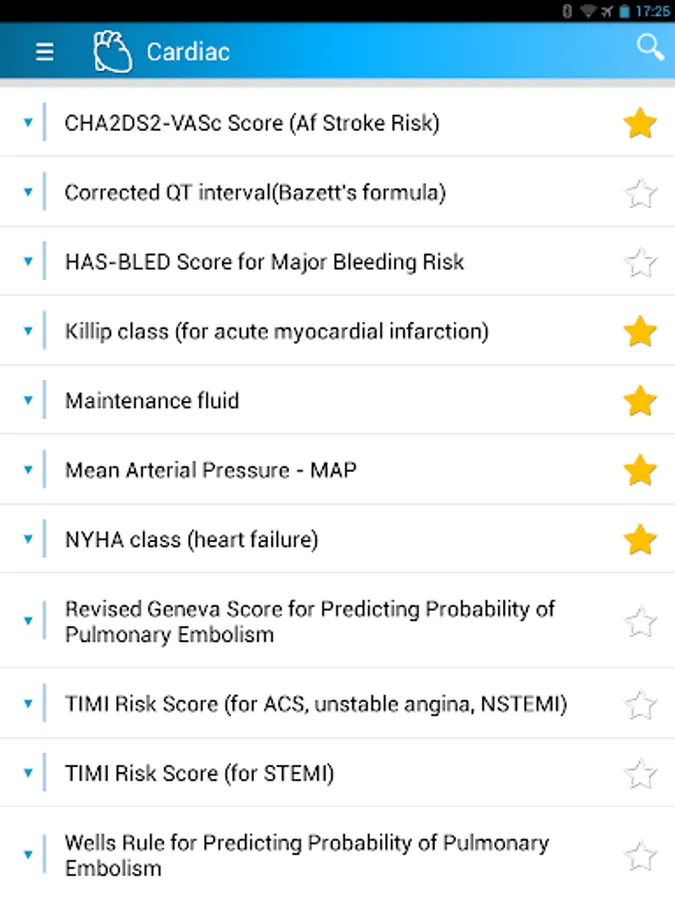Expand the CHA2DS2-VASc Score arrow
The height and width of the screenshot is (900, 675).
[x=28, y=123]
